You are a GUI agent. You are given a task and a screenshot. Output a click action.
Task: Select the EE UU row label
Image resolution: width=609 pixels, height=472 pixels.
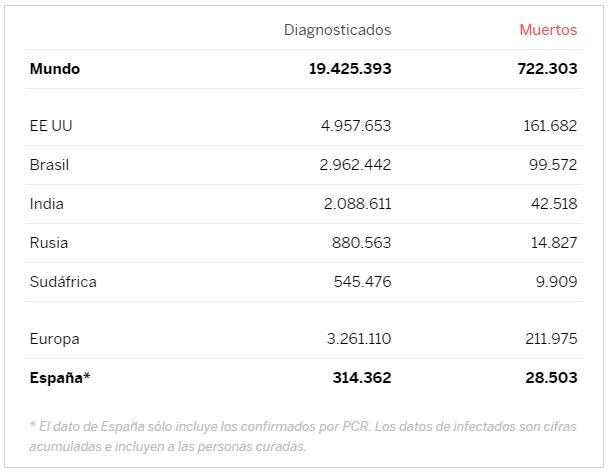[51, 126]
